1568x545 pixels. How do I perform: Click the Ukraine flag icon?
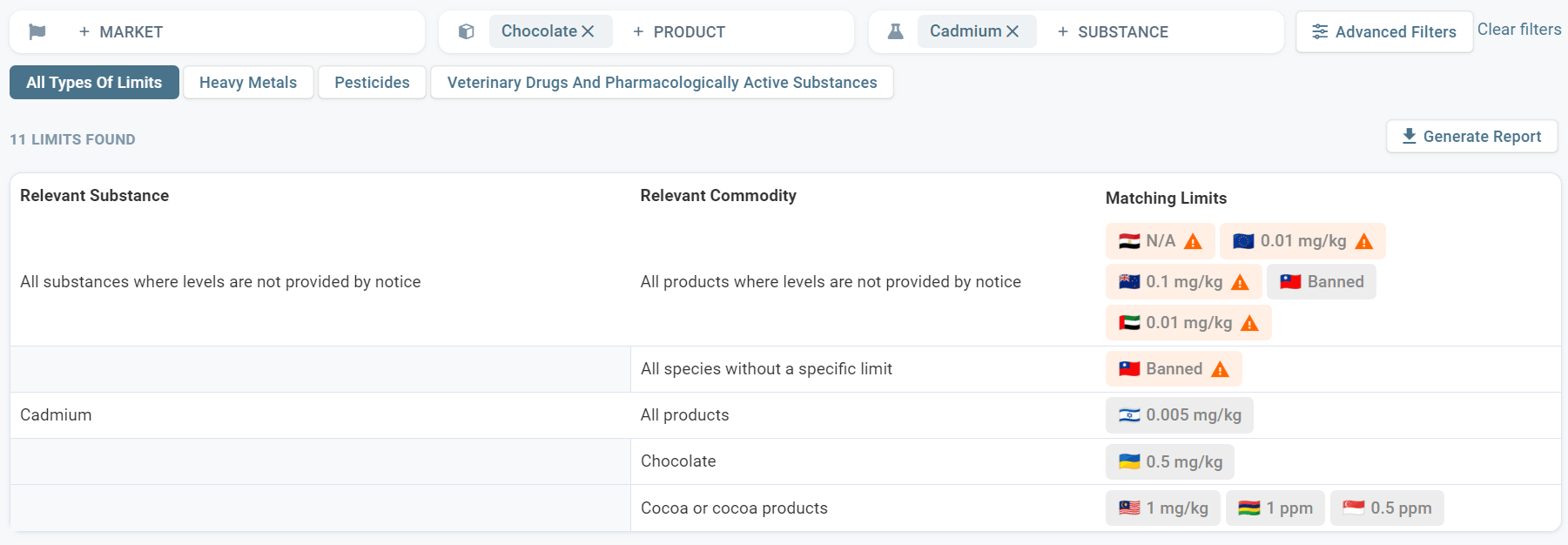1129,461
